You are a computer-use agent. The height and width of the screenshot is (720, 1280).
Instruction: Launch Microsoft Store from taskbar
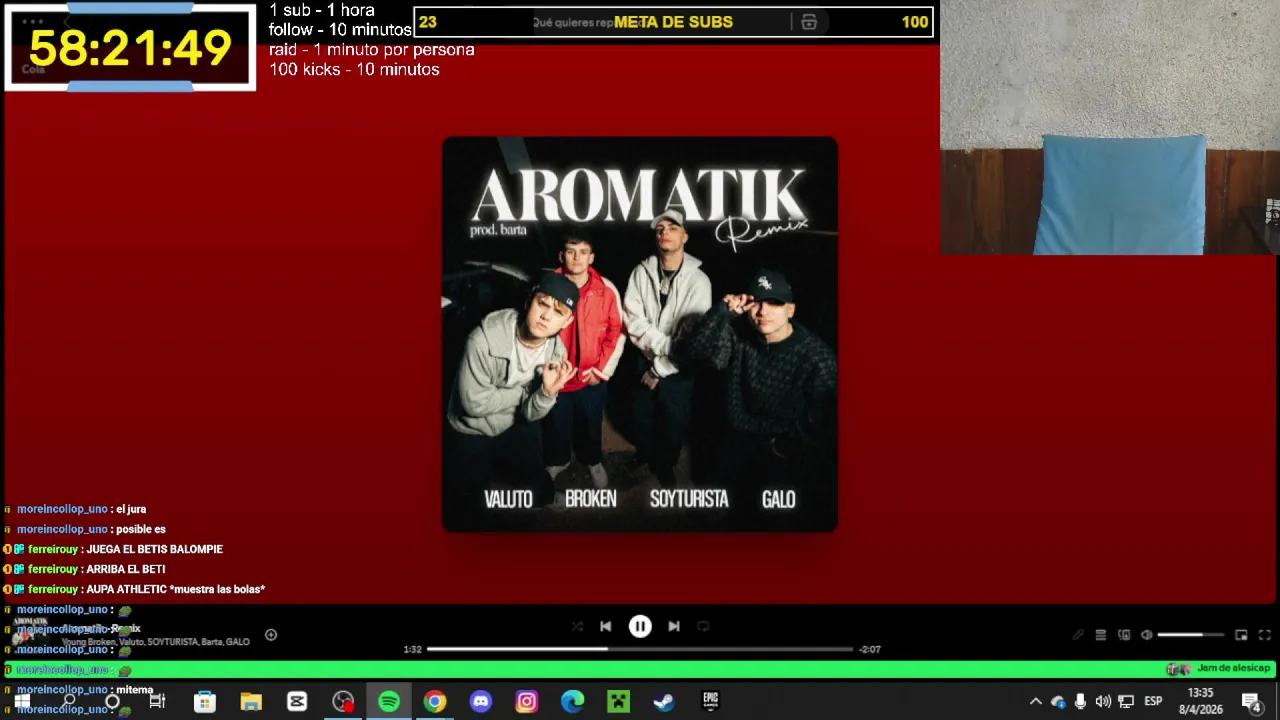pos(204,701)
